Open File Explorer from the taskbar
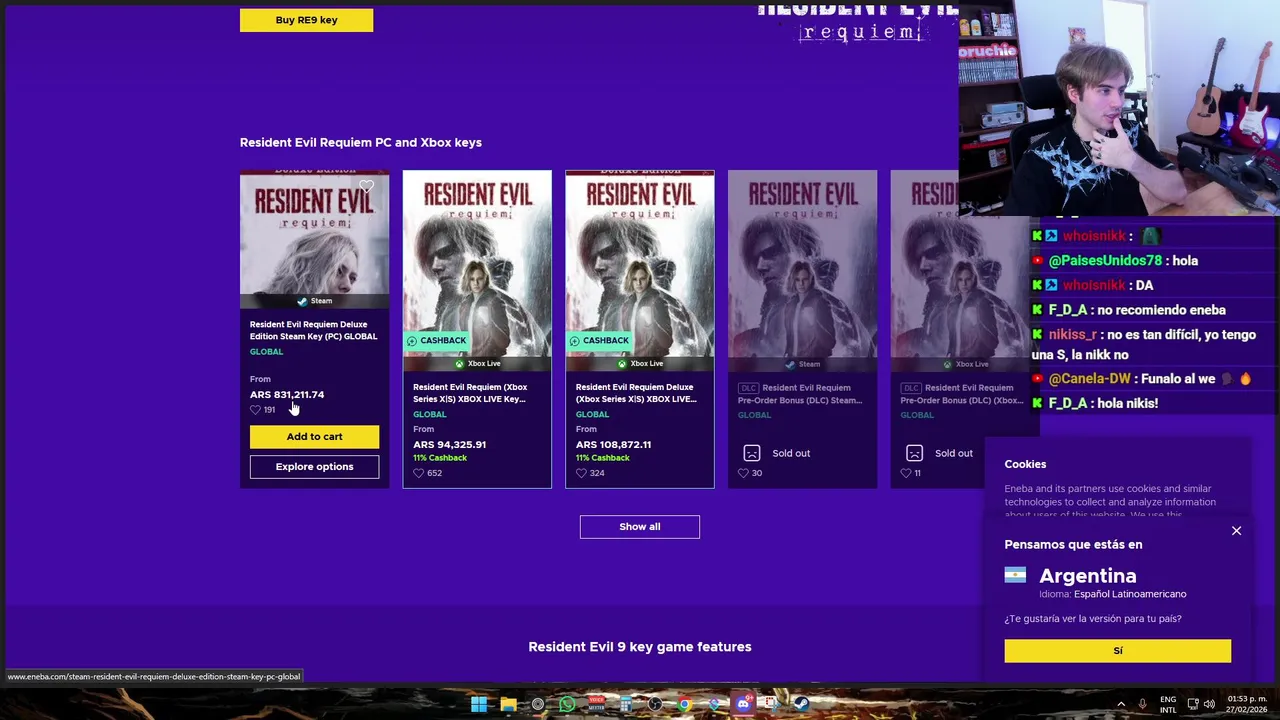The width and height of the screenshot is (1280, 720). [x=508, y=704]
